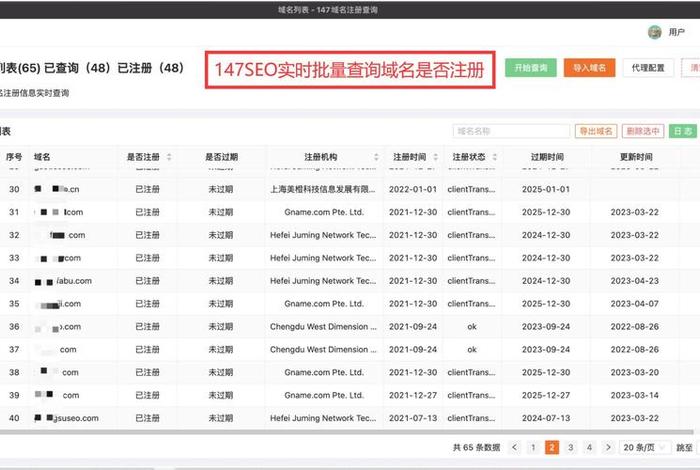Select pagination page 2
700x470 pixels.
552,447
